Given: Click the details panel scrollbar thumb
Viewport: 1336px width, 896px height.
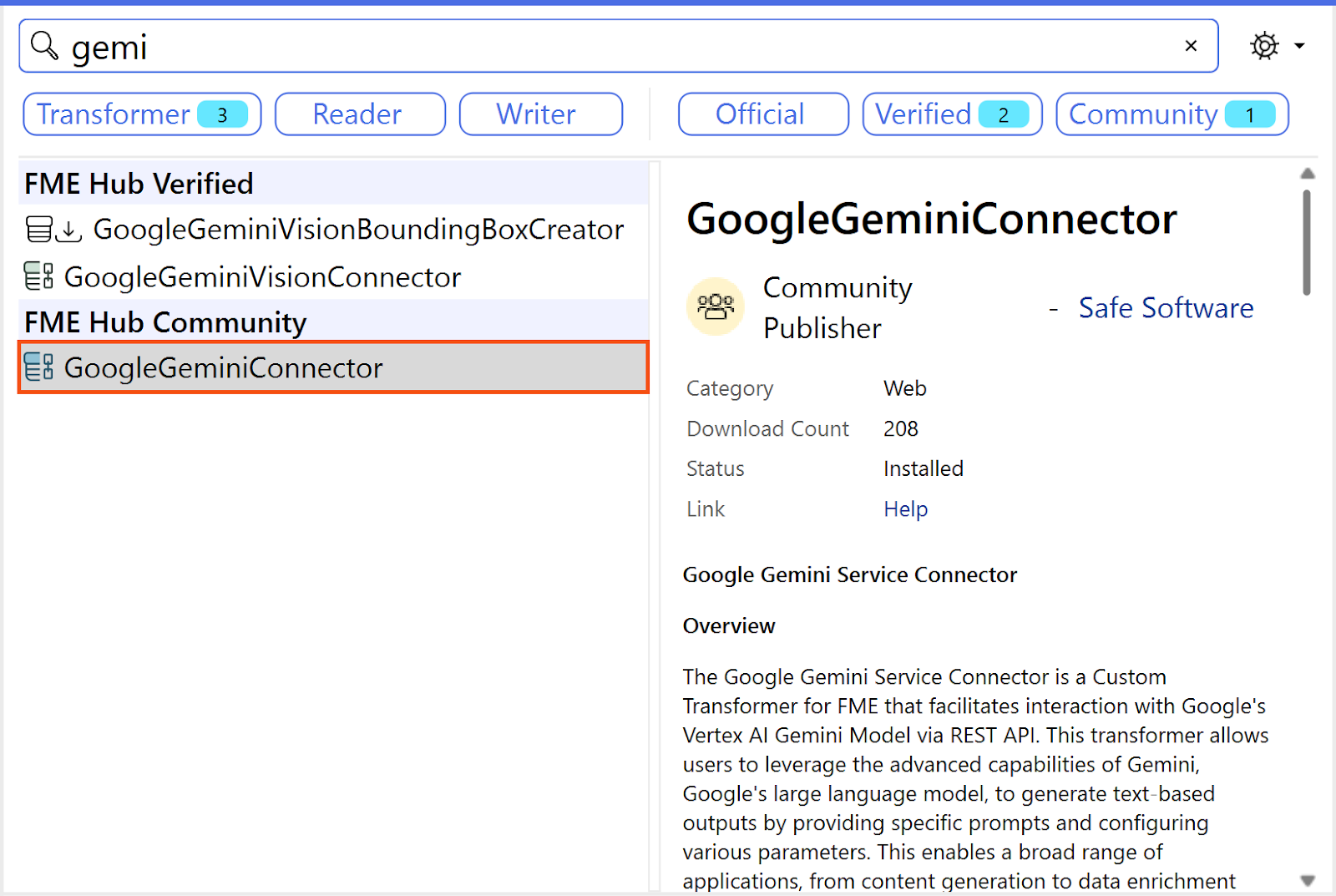Looking at the screenshot, I should (1307, 242).
